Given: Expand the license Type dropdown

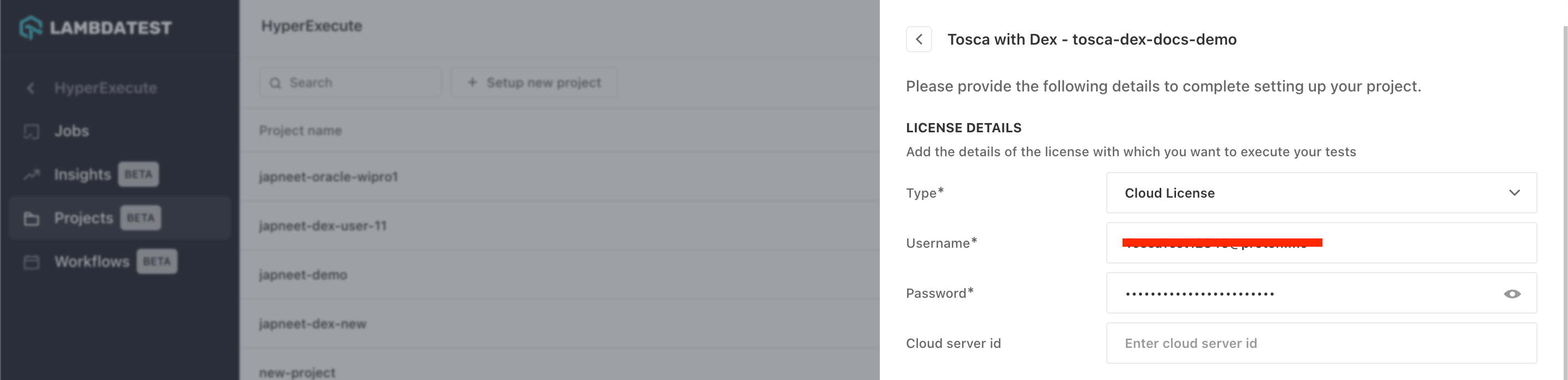Looking at the screenshot, I should click(1320, 193).
